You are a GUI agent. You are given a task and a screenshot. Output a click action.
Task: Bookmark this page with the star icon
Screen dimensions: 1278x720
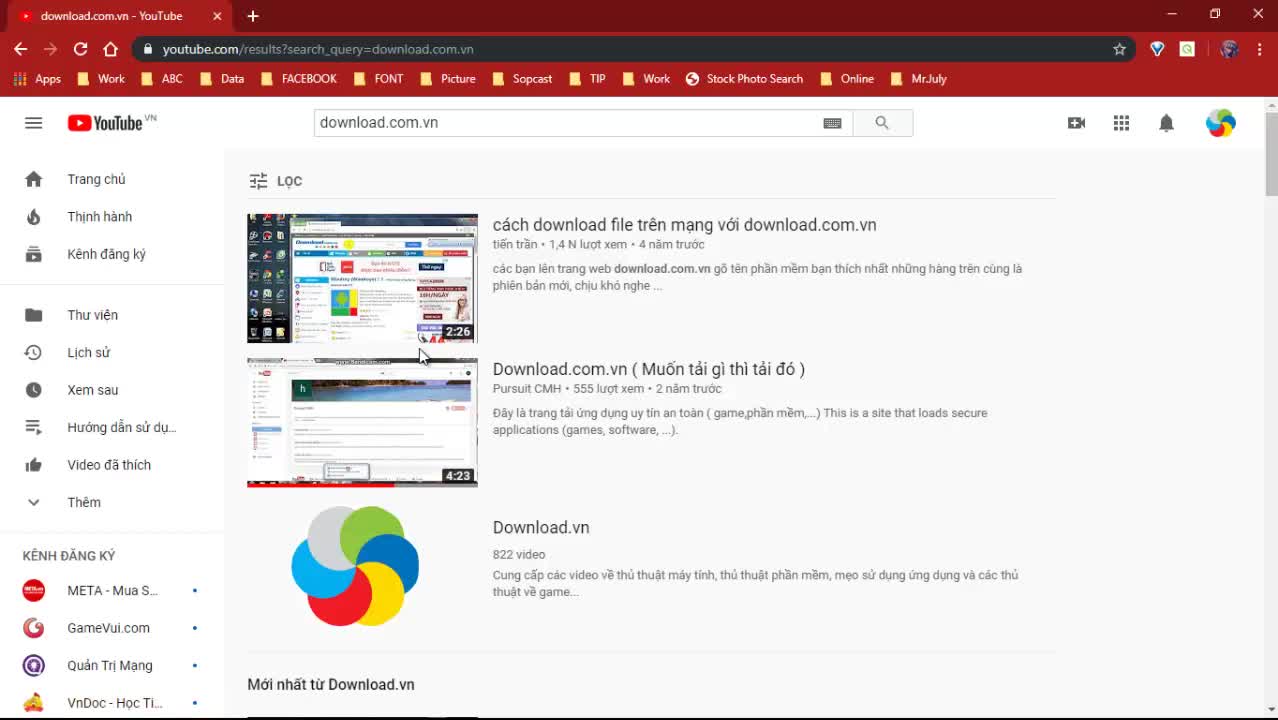point(1120,49)
